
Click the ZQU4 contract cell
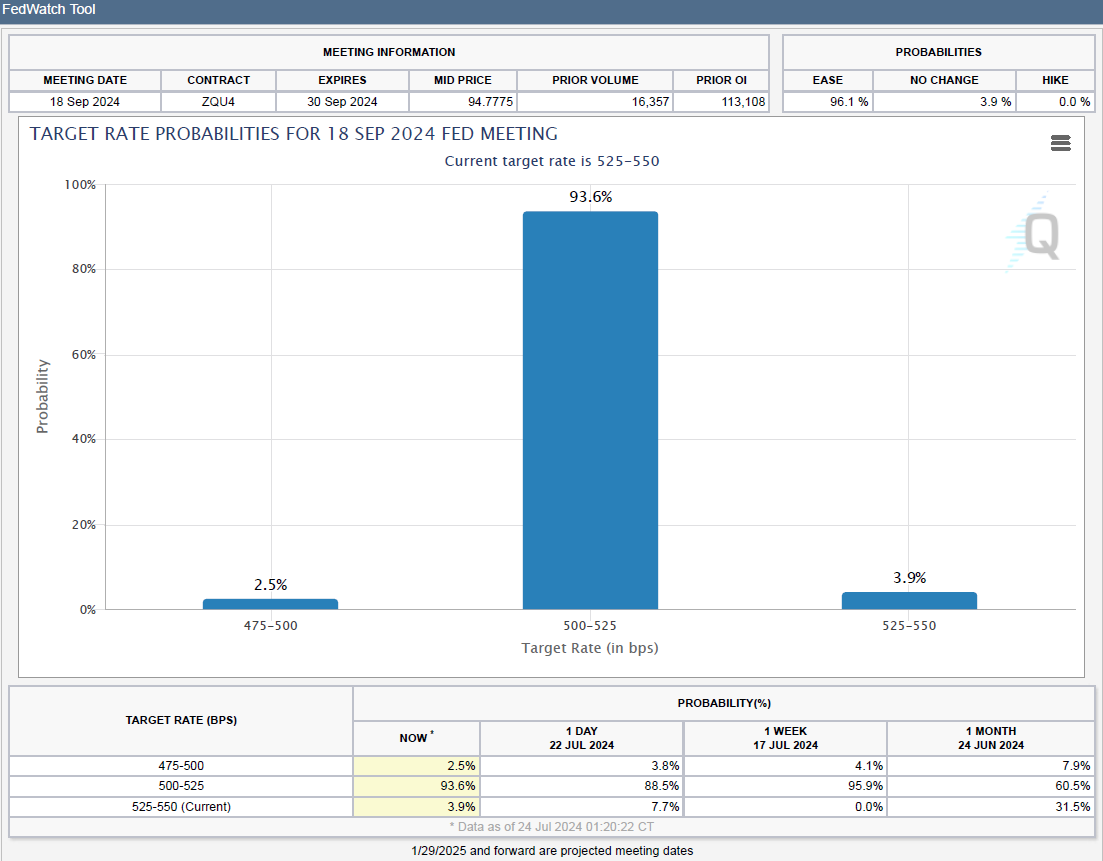pyautogui.click(x=218, y=102)
